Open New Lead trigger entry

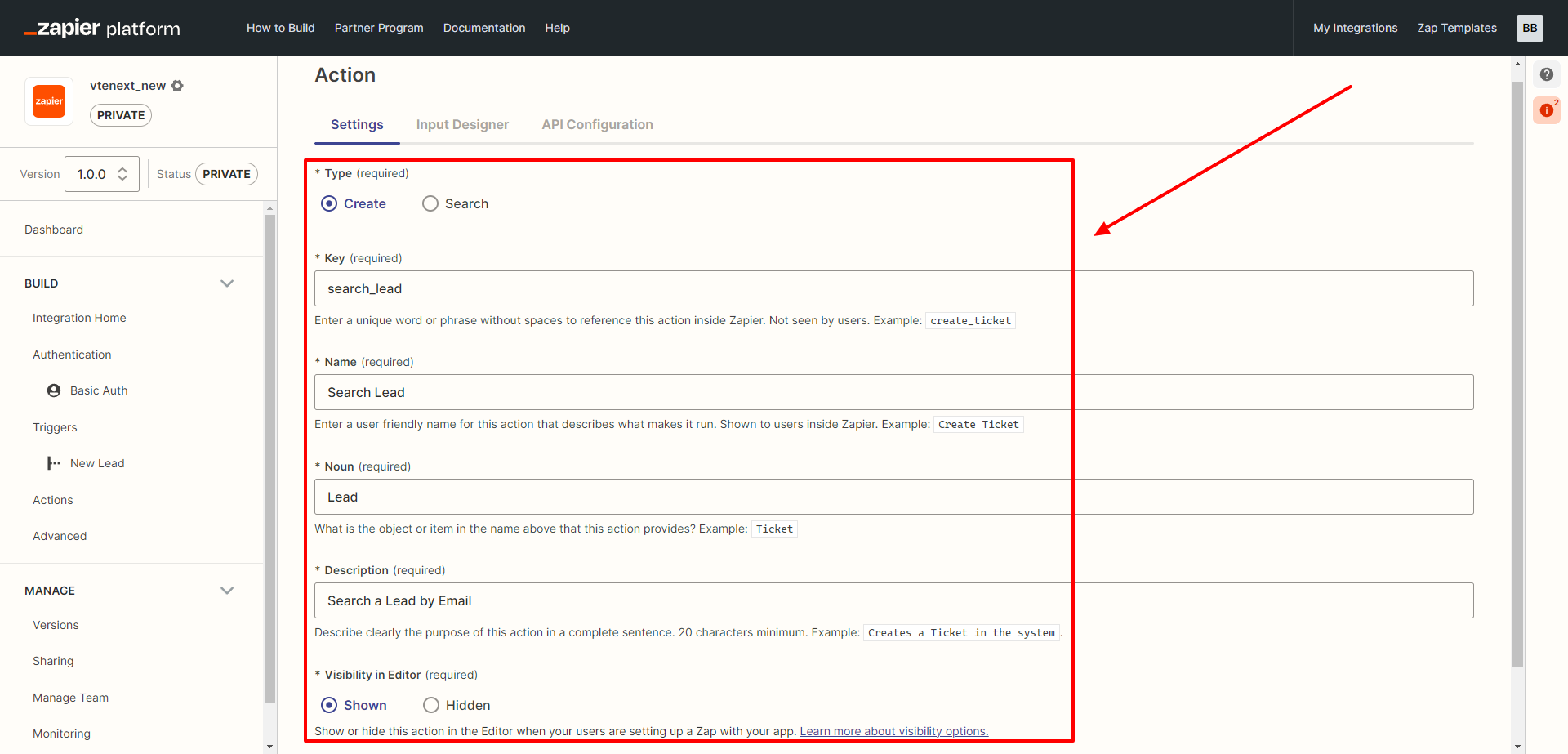tap(97, 463)
